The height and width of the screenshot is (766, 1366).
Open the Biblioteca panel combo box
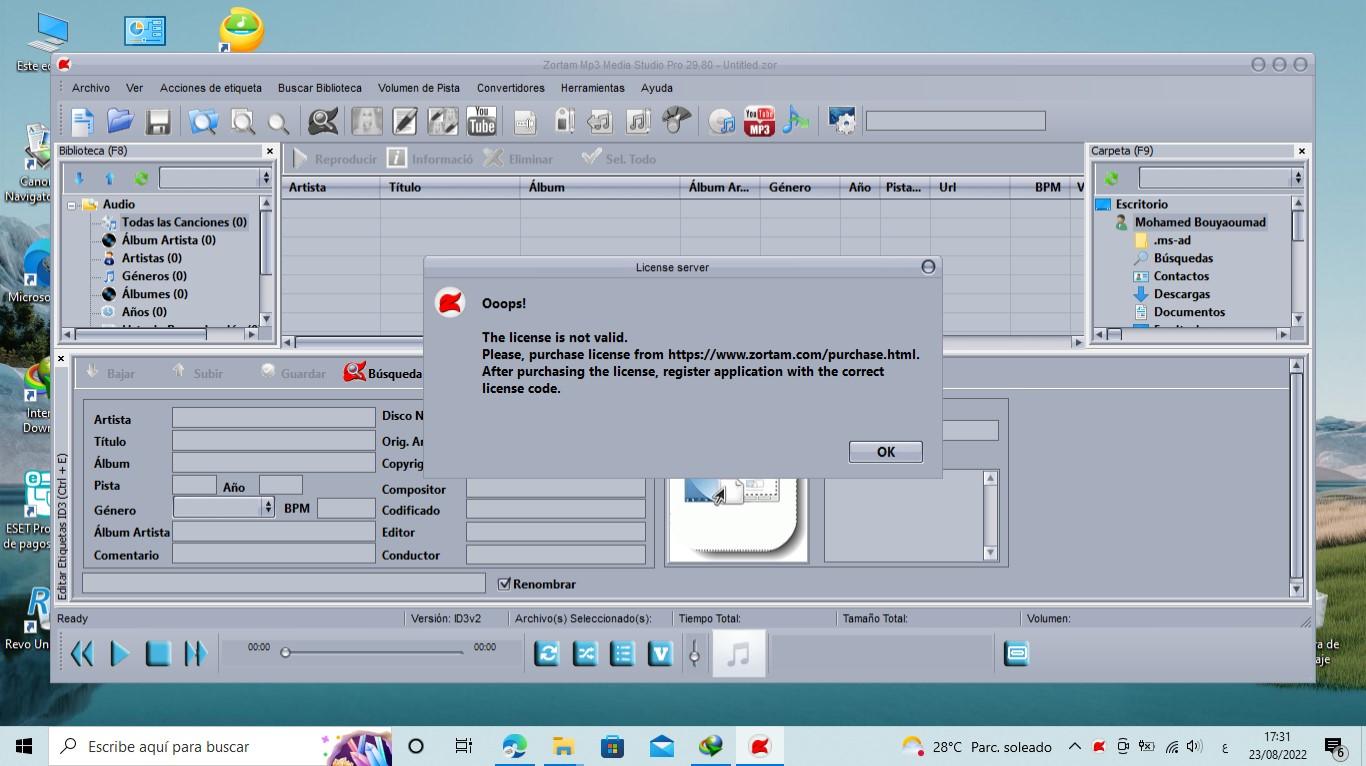point(215,178)
